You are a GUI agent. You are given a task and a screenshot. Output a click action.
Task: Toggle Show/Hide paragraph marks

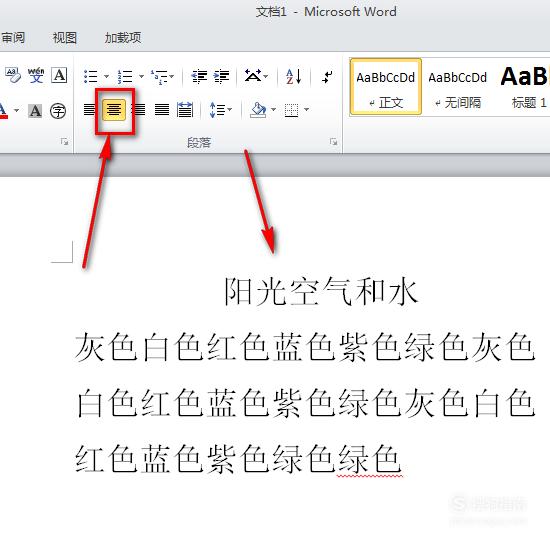(327, 76)
